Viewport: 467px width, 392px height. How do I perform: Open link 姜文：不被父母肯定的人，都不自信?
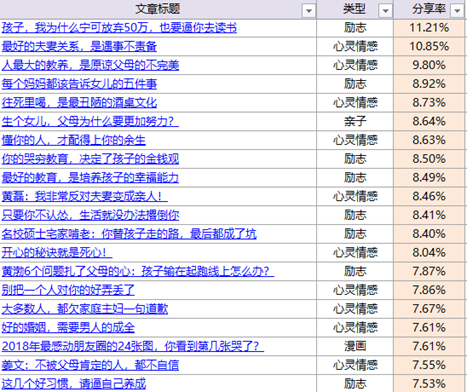(x=90, y=365)
